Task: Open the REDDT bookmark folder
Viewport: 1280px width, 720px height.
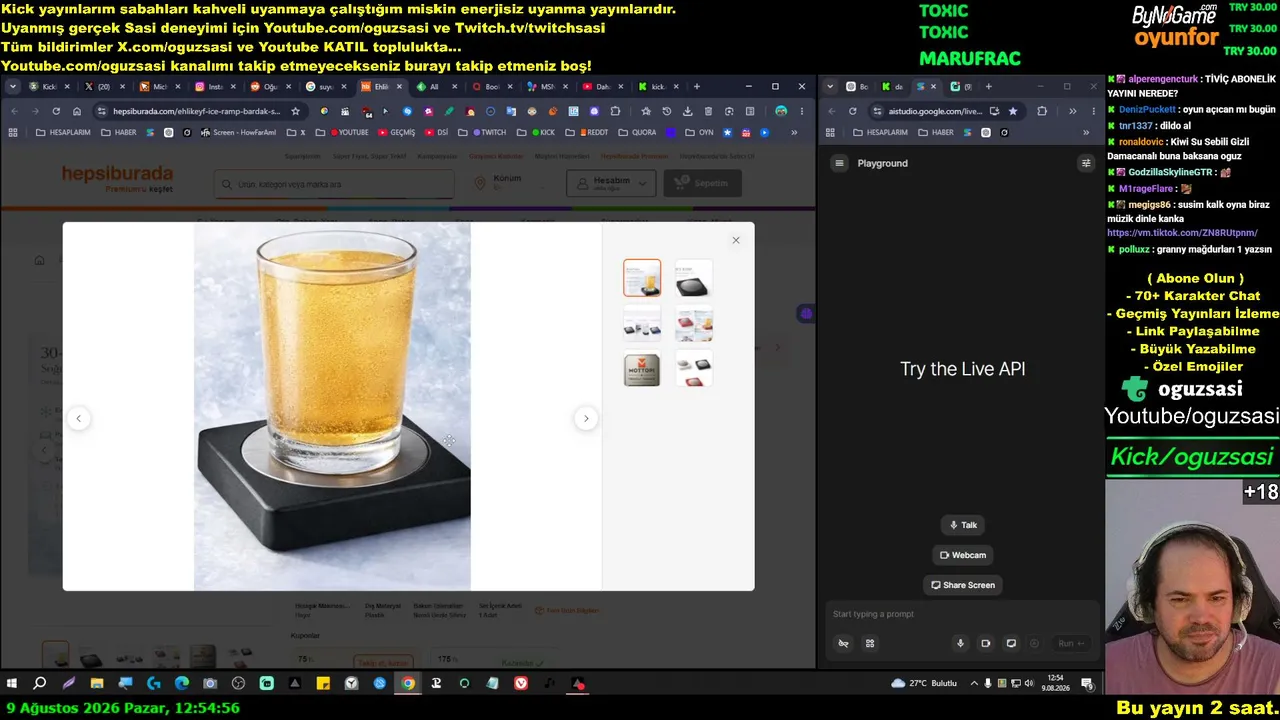Action: 586,132
